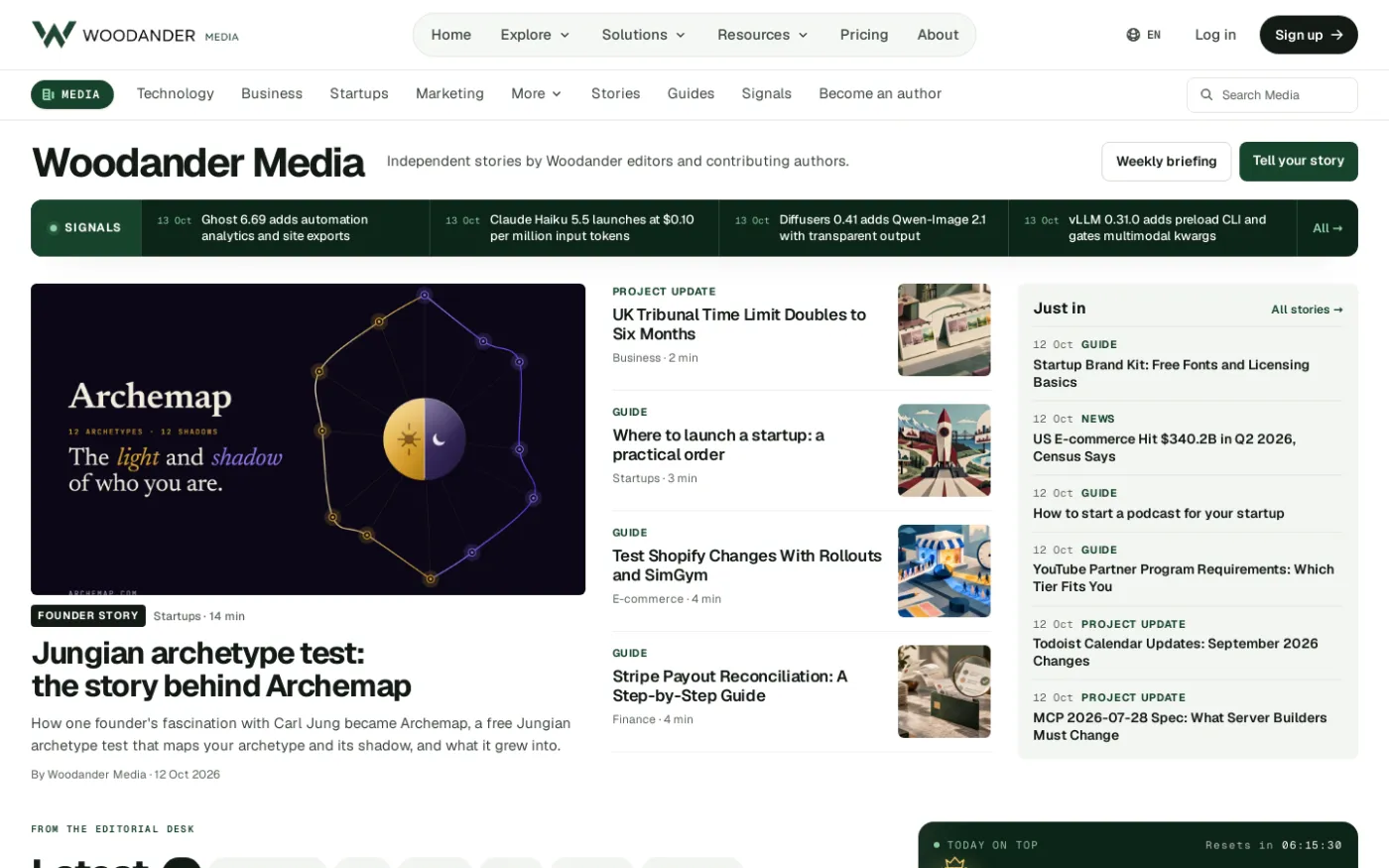Switch to the Business category
1389x868 pixels.
272,93
